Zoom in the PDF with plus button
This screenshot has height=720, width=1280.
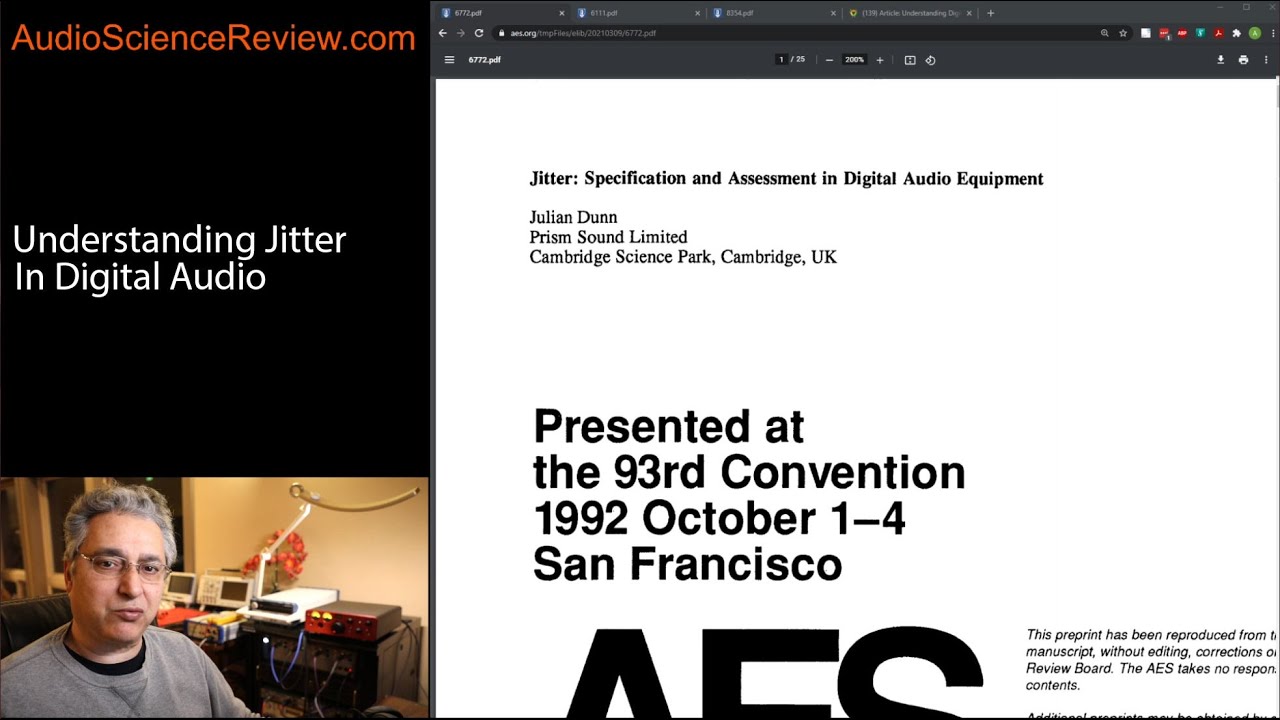coord(880,60)
